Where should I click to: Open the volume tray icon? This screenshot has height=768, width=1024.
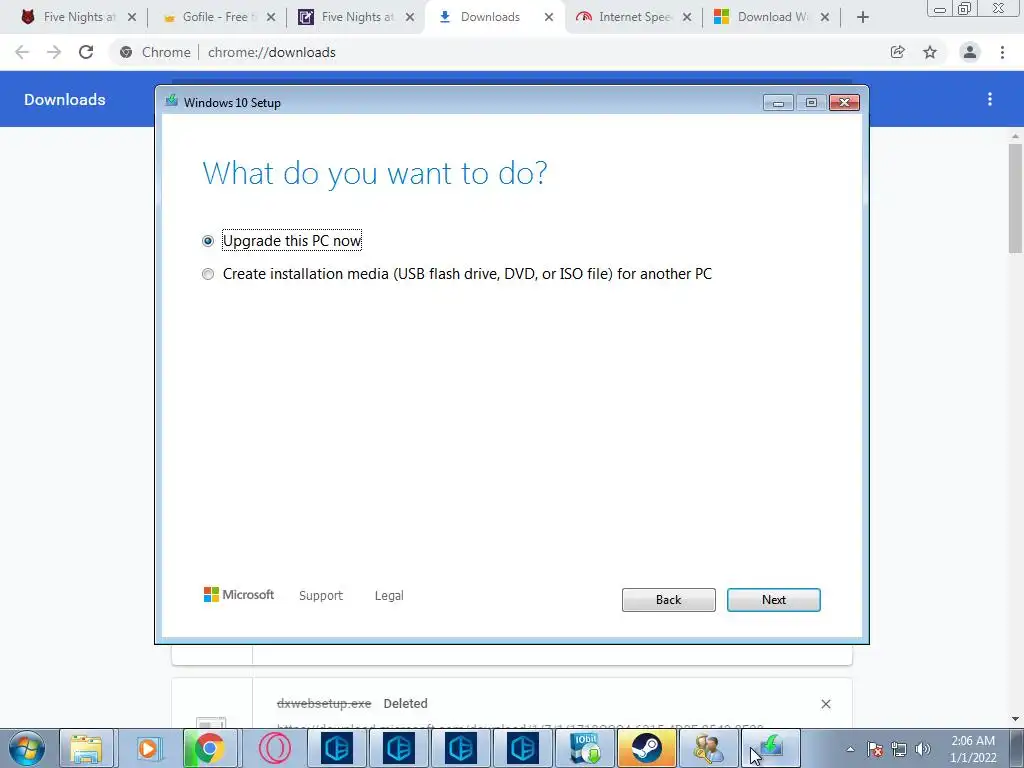tap(923, 749)
